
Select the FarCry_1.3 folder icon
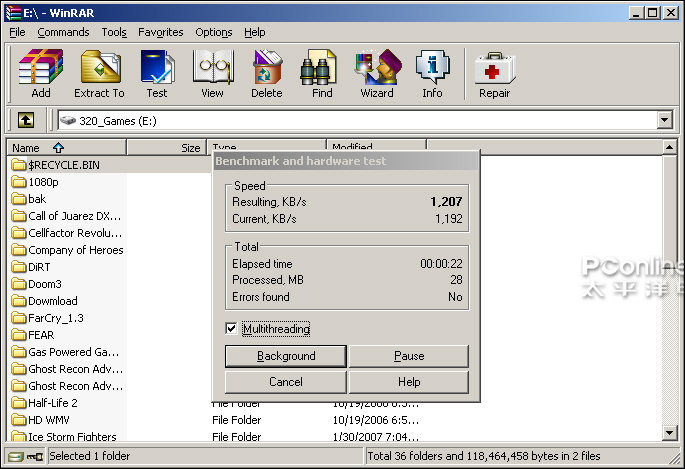(18, 318)
